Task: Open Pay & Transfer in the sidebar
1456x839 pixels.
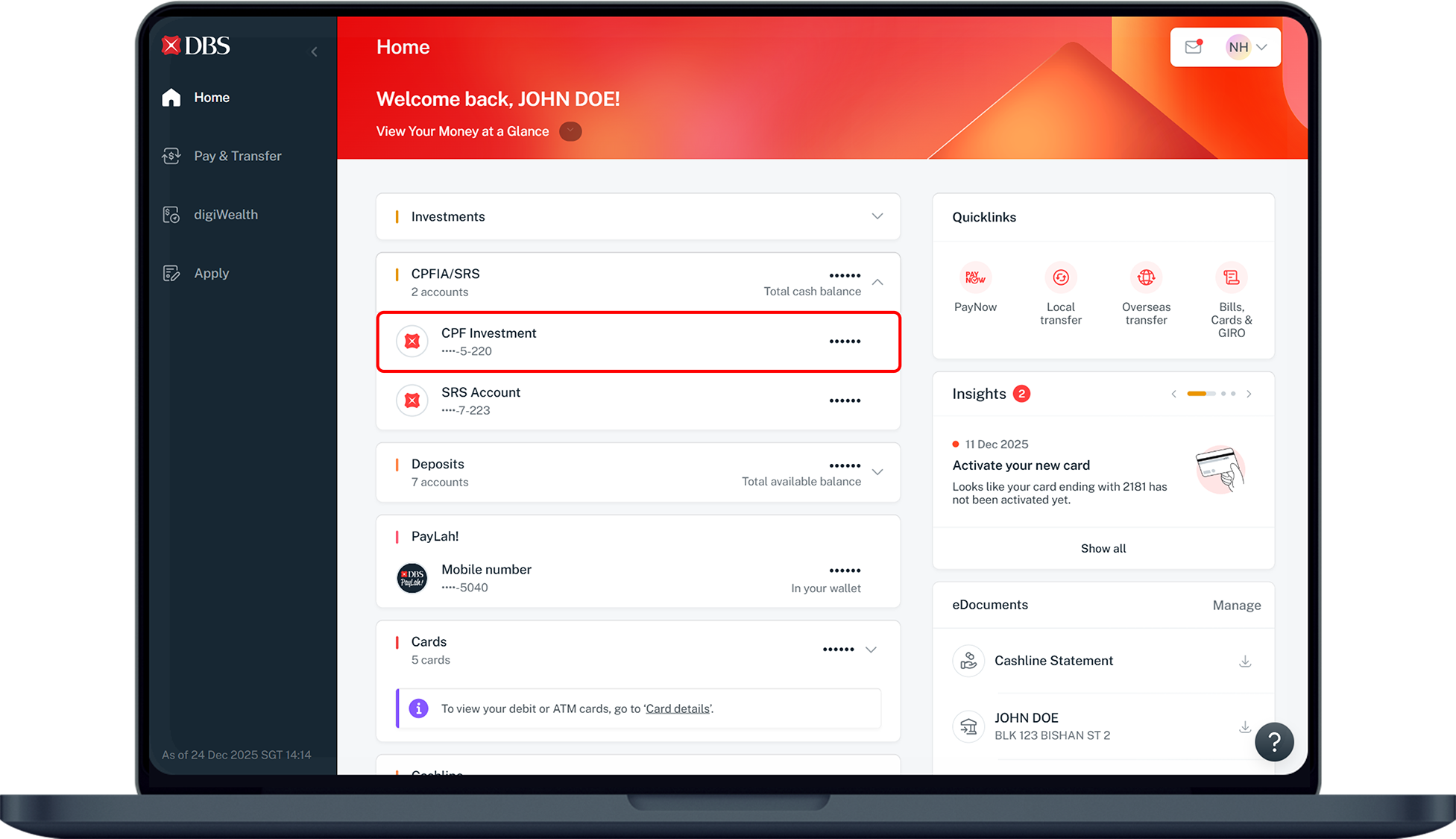Action: click(x=237, y=156)
